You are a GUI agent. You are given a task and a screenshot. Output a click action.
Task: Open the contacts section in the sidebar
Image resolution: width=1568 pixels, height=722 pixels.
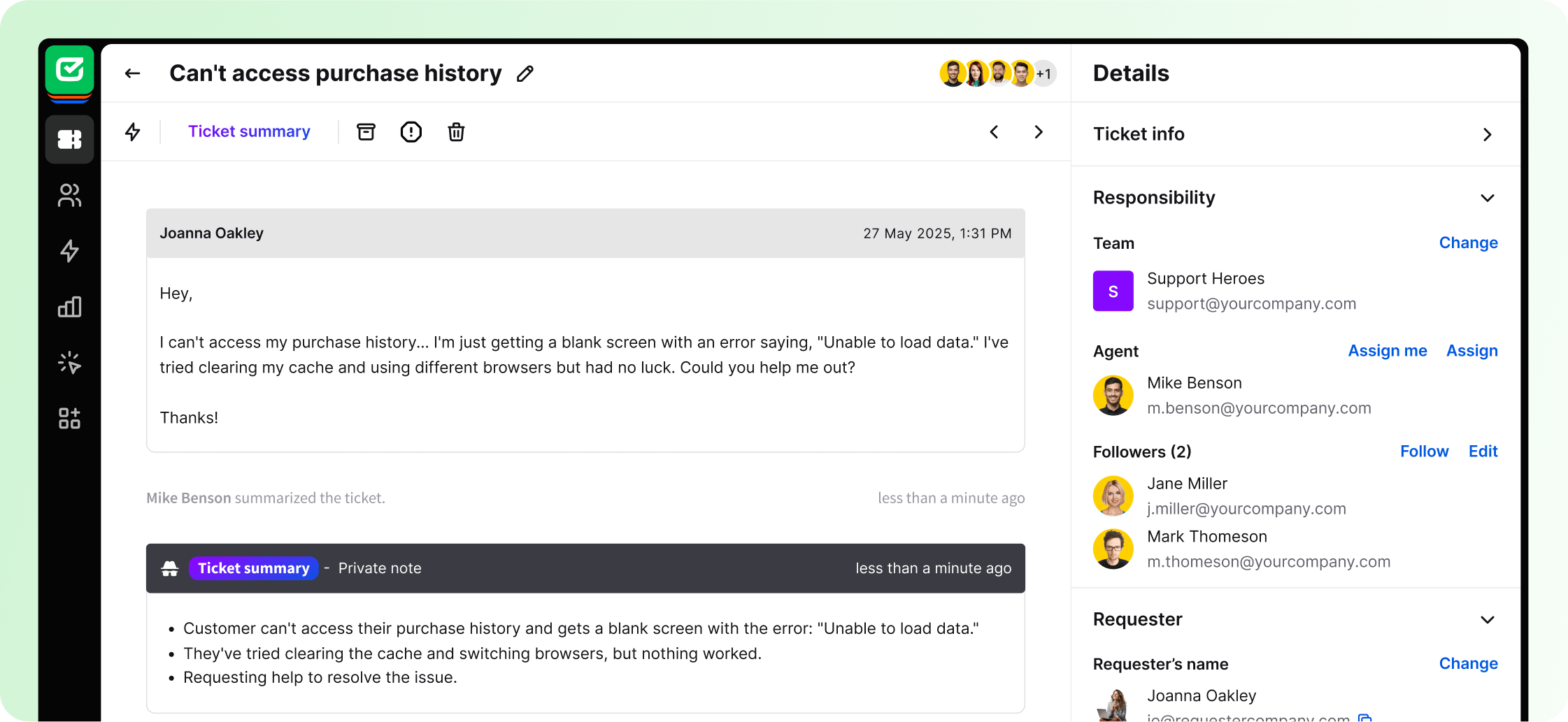69,196
